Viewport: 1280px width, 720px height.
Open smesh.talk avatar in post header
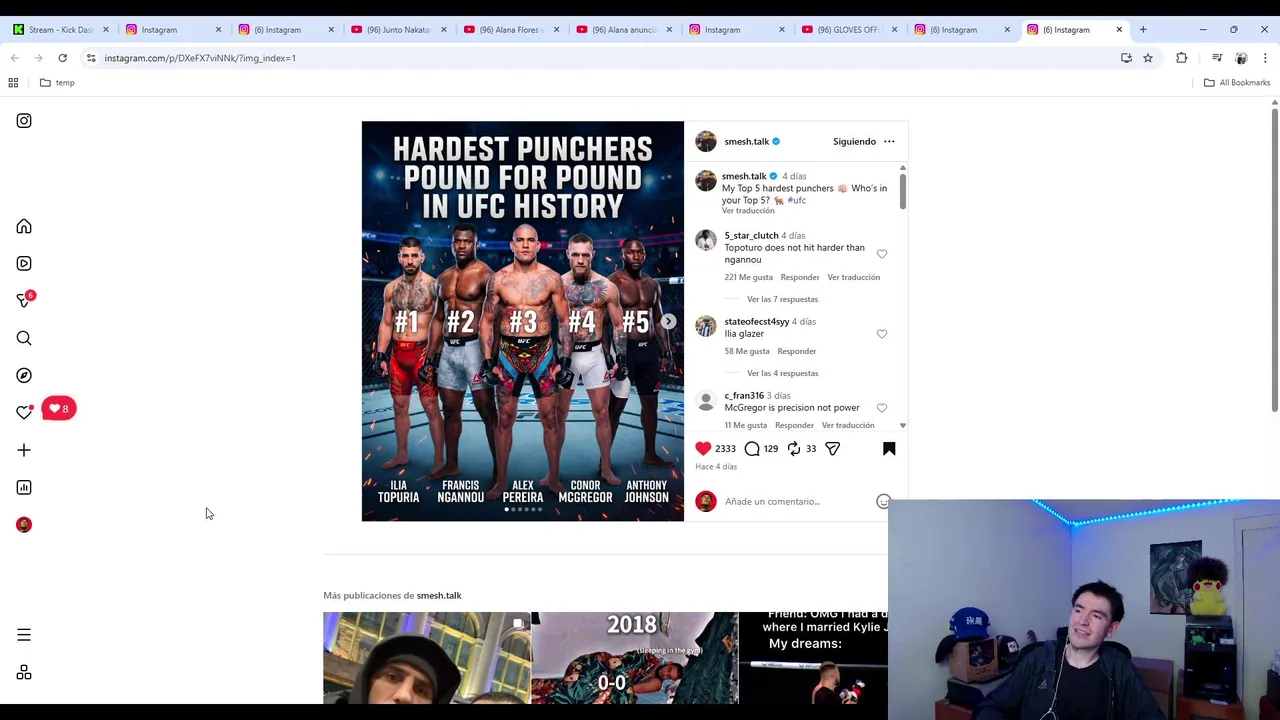point(706,142)
